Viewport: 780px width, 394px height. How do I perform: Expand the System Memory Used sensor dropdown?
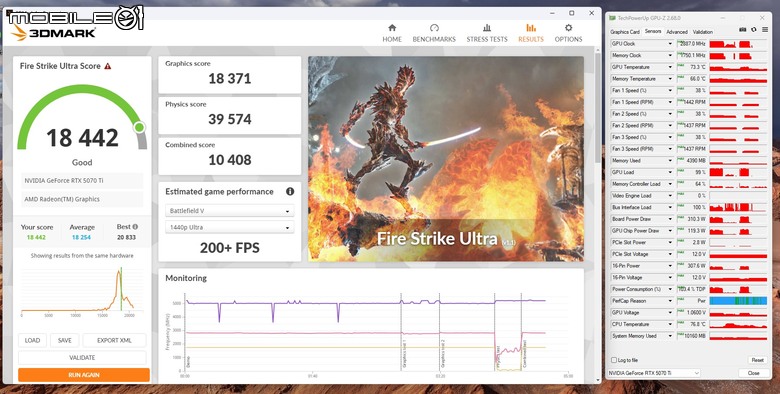(670, 336)
